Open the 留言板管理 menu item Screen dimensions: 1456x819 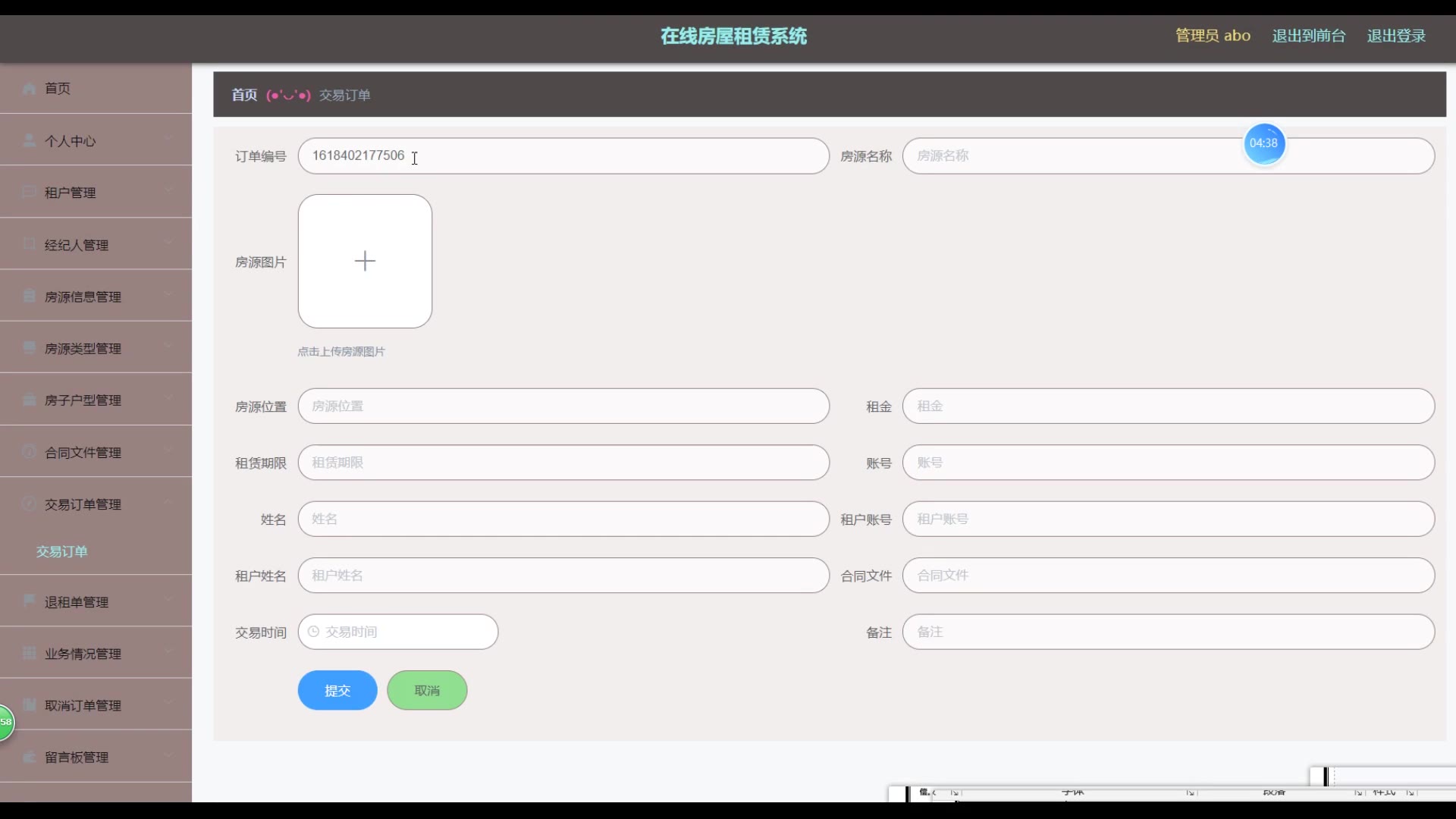coord(77,757)
